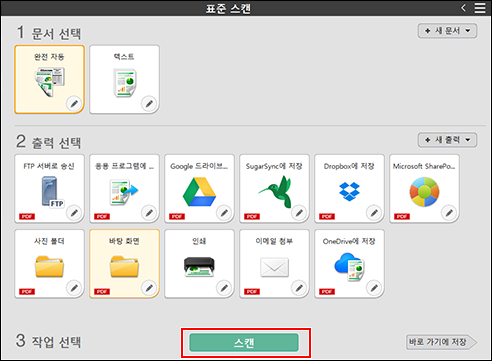
Task: Open the hamburger menu in title bar
Action: (480, 8)
